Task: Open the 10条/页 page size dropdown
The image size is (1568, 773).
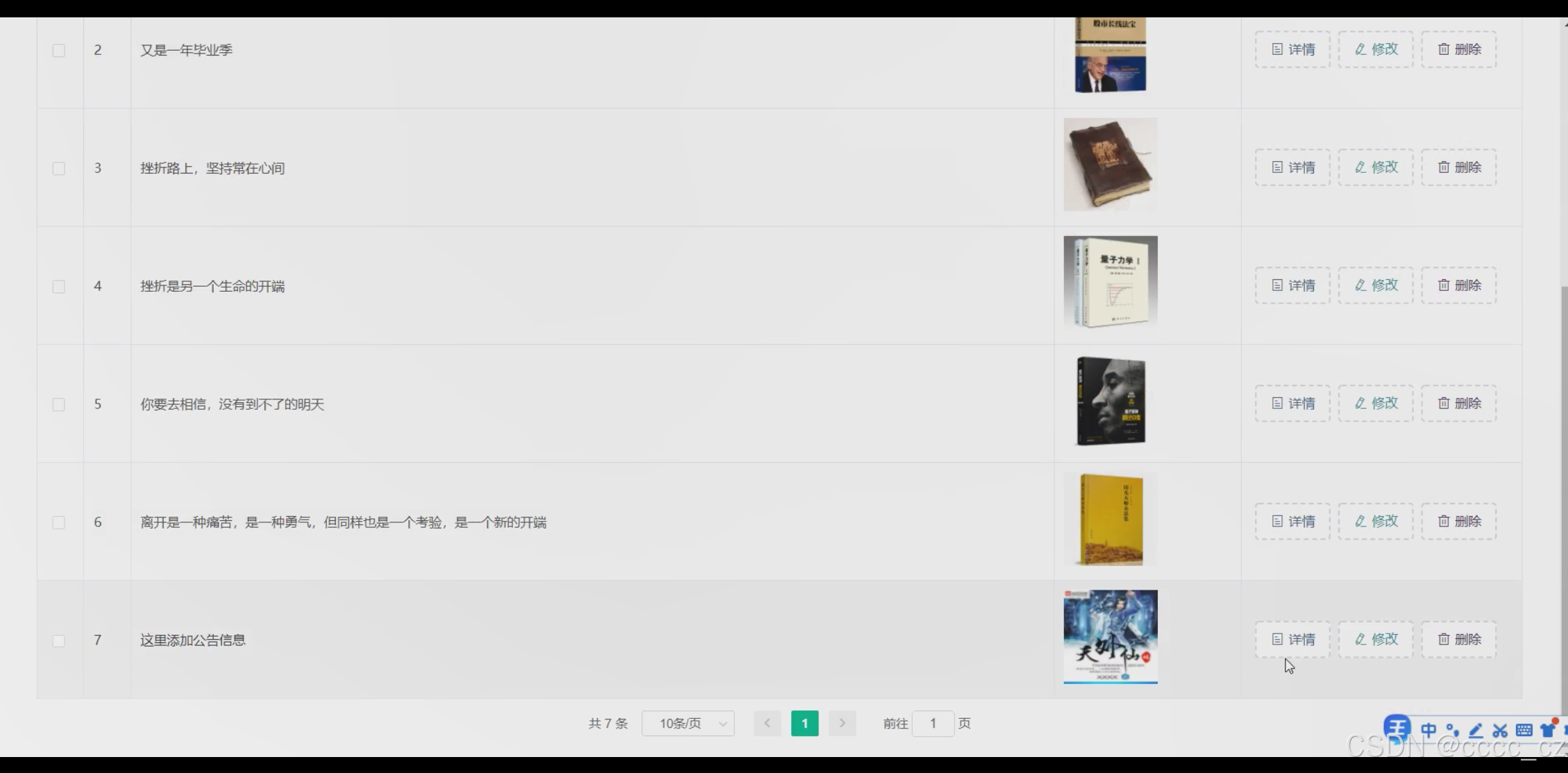Action: tap(688, 724)
